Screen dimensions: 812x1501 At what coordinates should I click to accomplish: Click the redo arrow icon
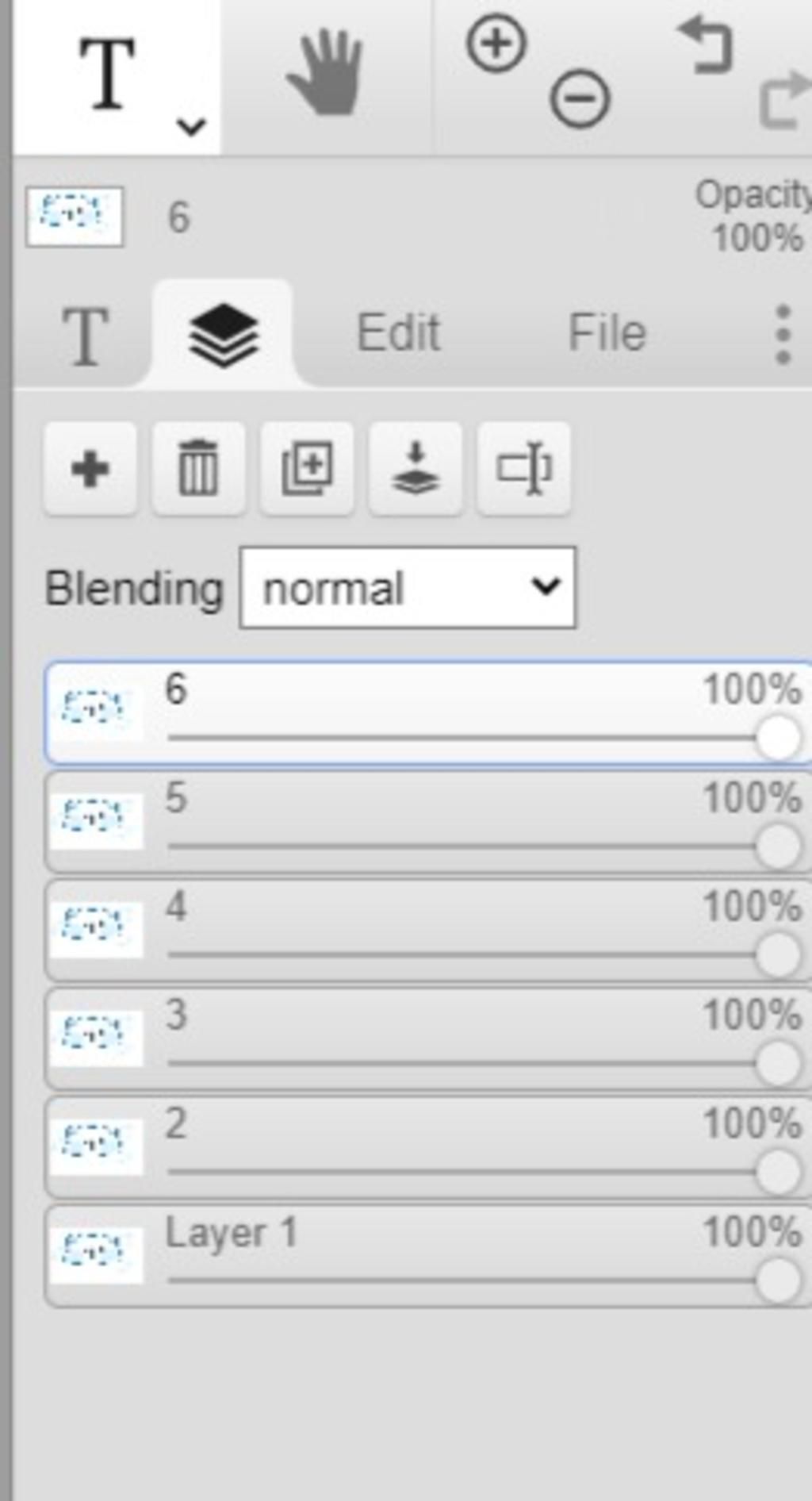785,99
